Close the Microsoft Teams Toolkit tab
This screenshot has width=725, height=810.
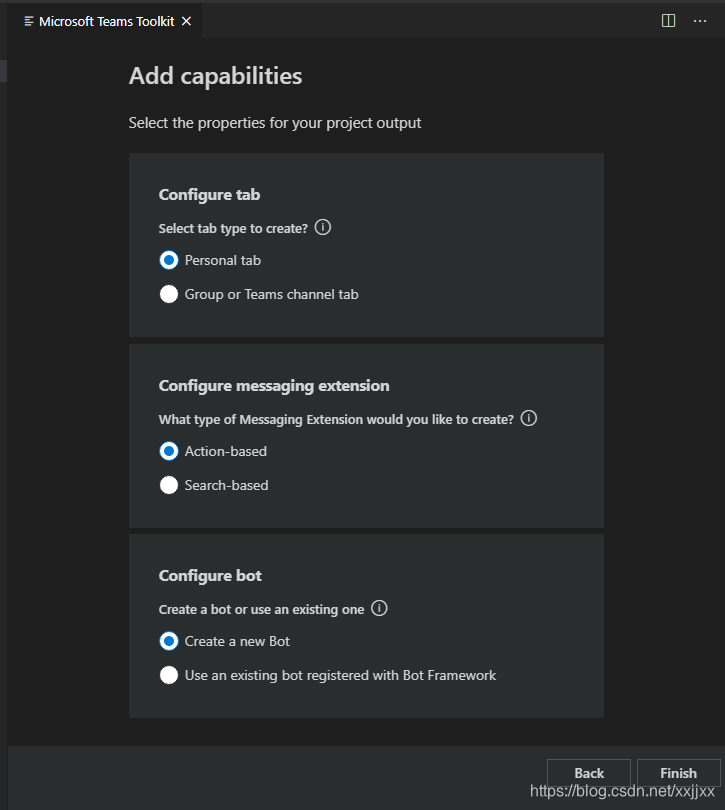[186, 21]
